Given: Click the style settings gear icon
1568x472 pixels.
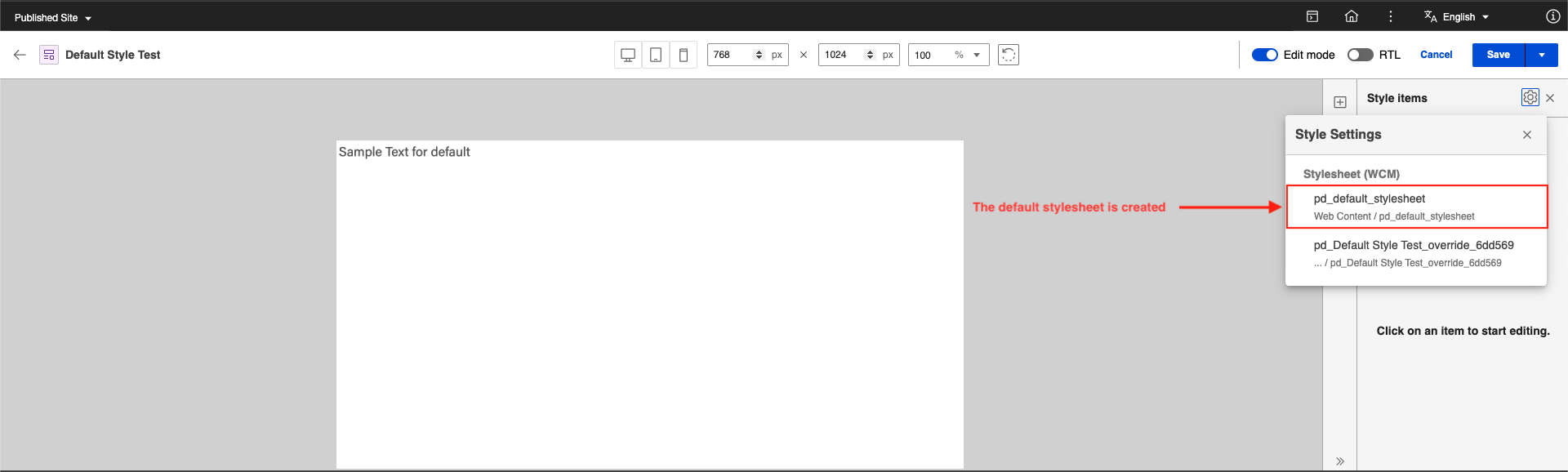Looking at the screenshot, I should coord(1530,98).
